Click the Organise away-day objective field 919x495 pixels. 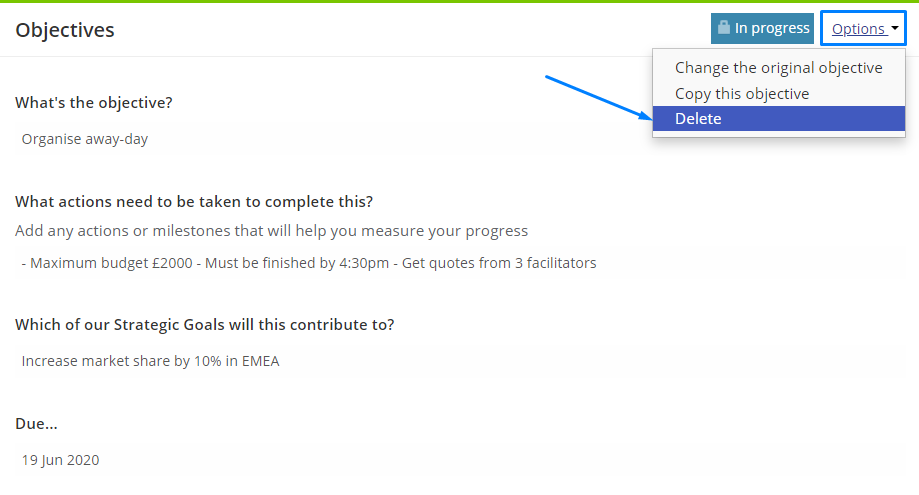(460, 139)
